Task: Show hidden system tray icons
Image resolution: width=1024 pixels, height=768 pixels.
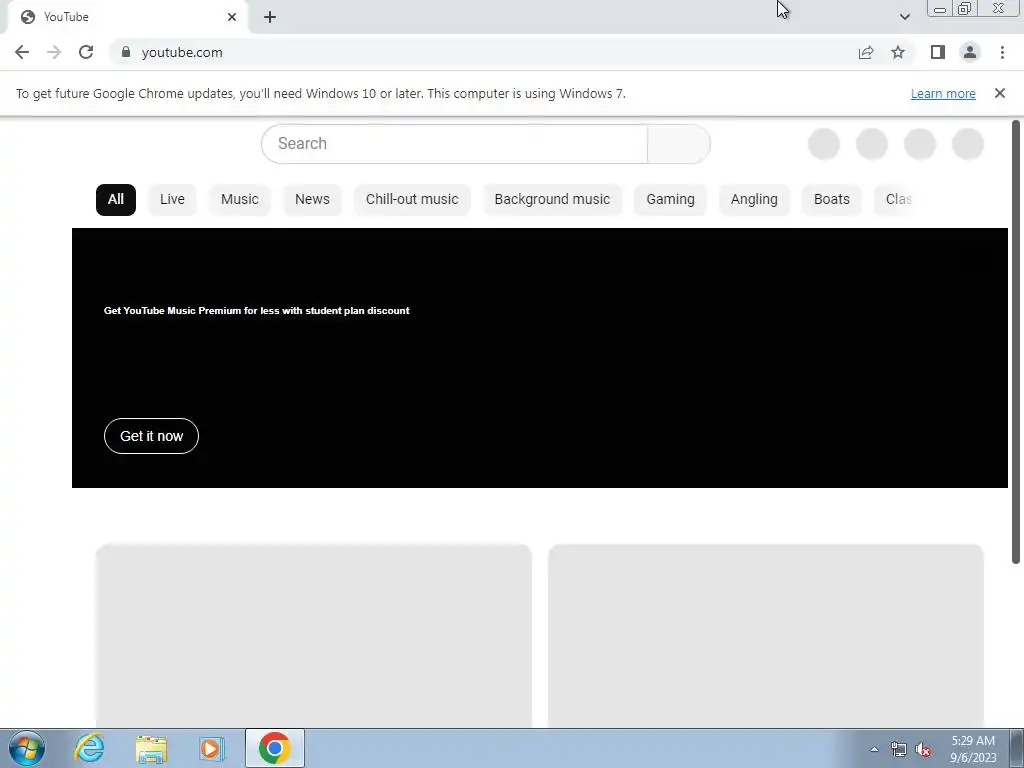Action: coord(874,749)
